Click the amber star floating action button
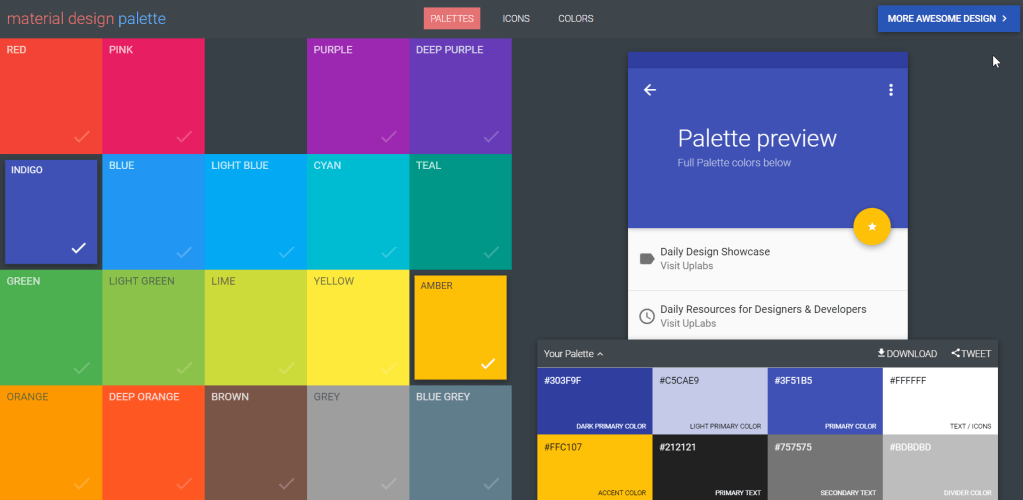This screenshot has width=1023, height=500. pos(872,227)
